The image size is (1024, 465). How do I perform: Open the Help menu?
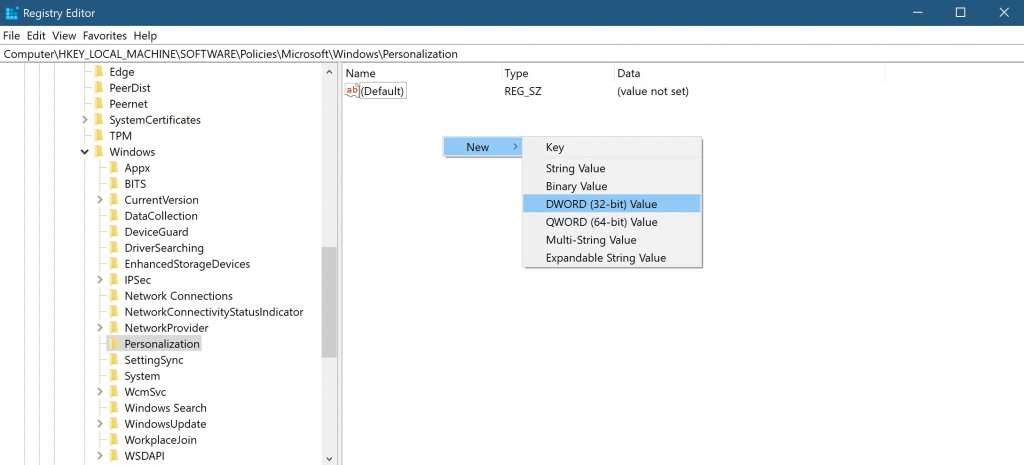coord(145,35)
